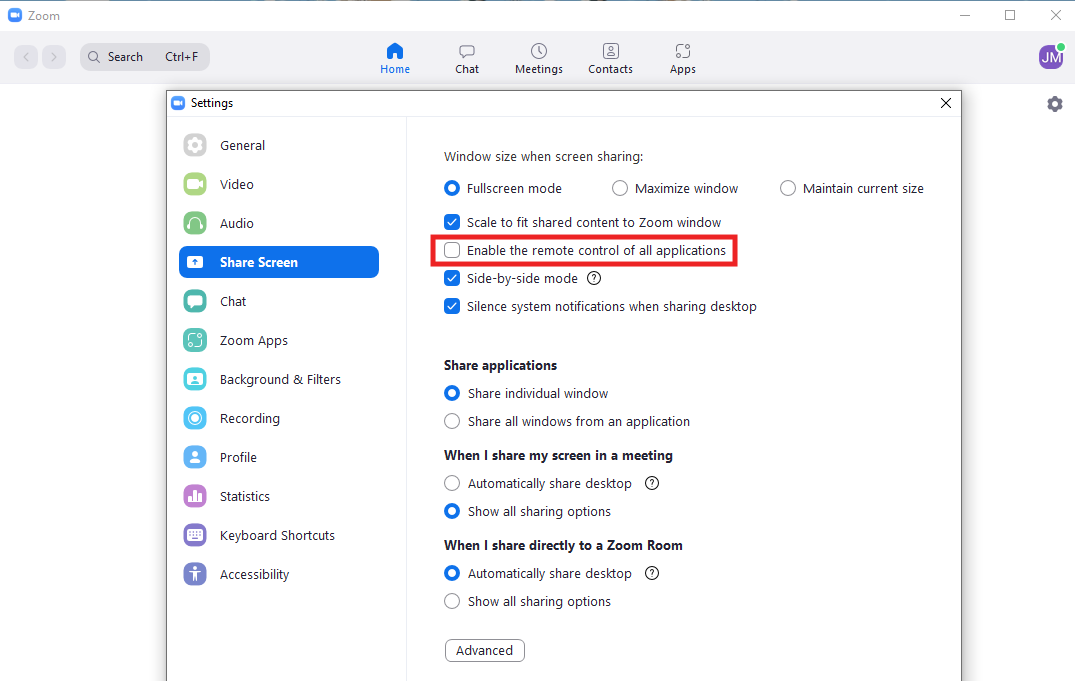Select Automatically share desktop for Zoom Room
This screenshot has height=681, width=1075.
452,573
